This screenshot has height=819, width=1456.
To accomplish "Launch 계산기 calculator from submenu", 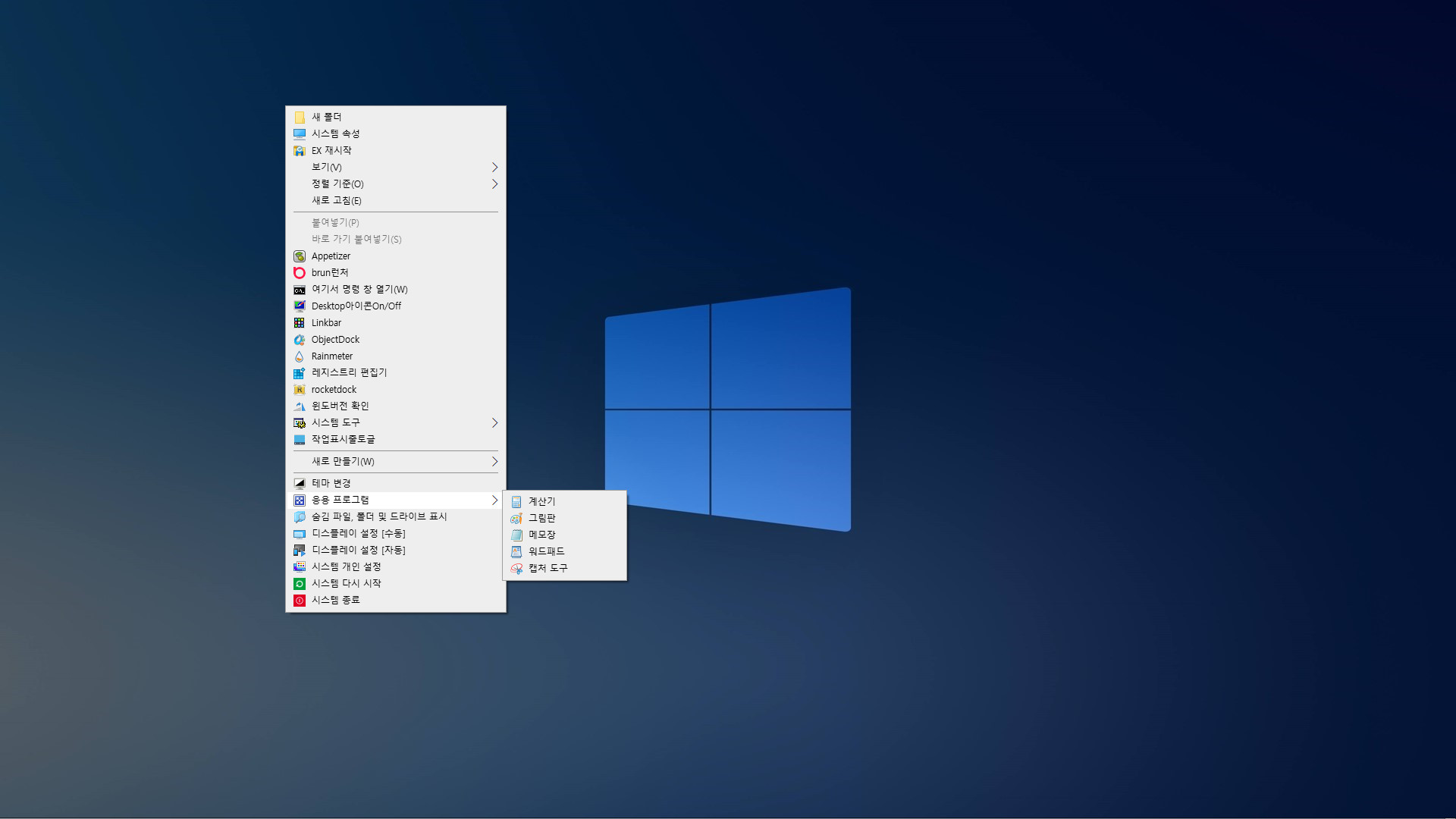I will [x=565, y=501].
